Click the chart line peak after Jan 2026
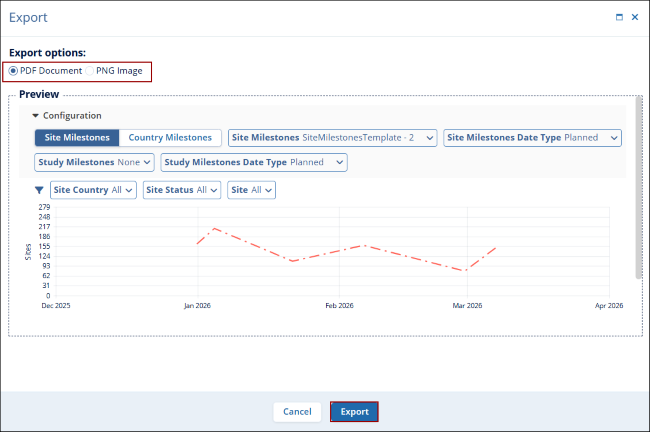 (x=213, y=229)
